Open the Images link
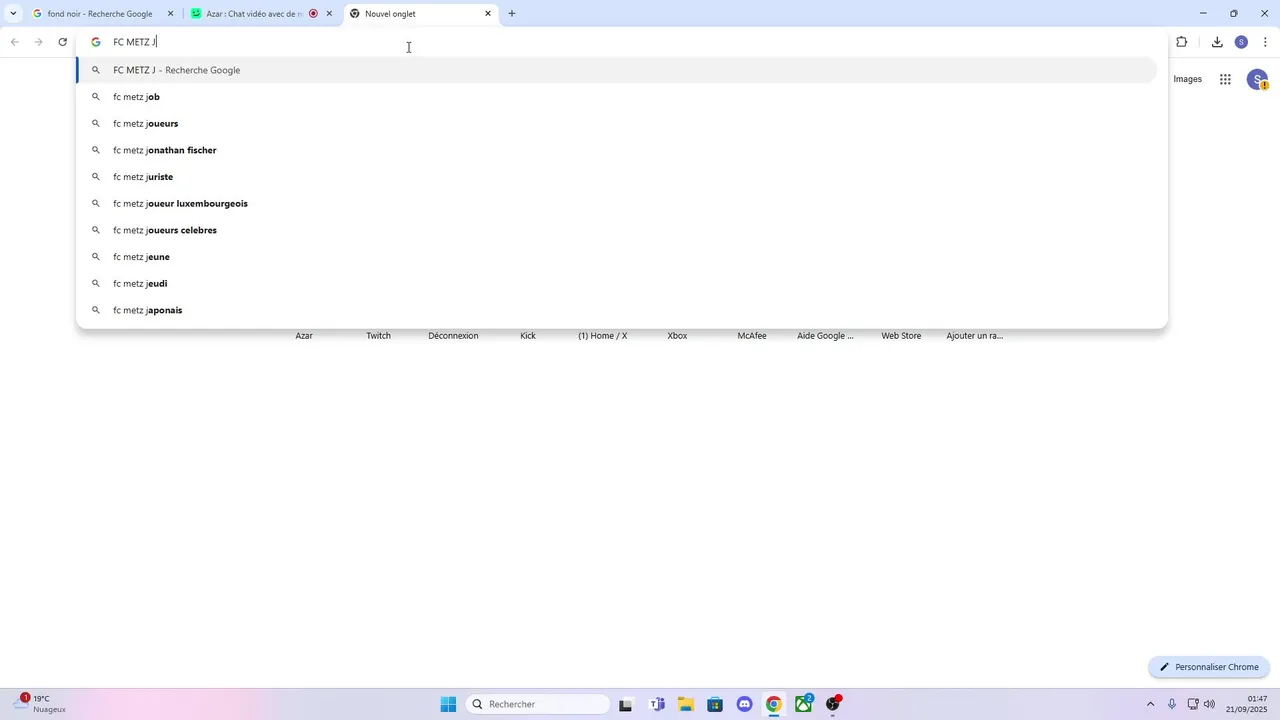Screen dimensions: 1280x720 (x=1187, y=79)
